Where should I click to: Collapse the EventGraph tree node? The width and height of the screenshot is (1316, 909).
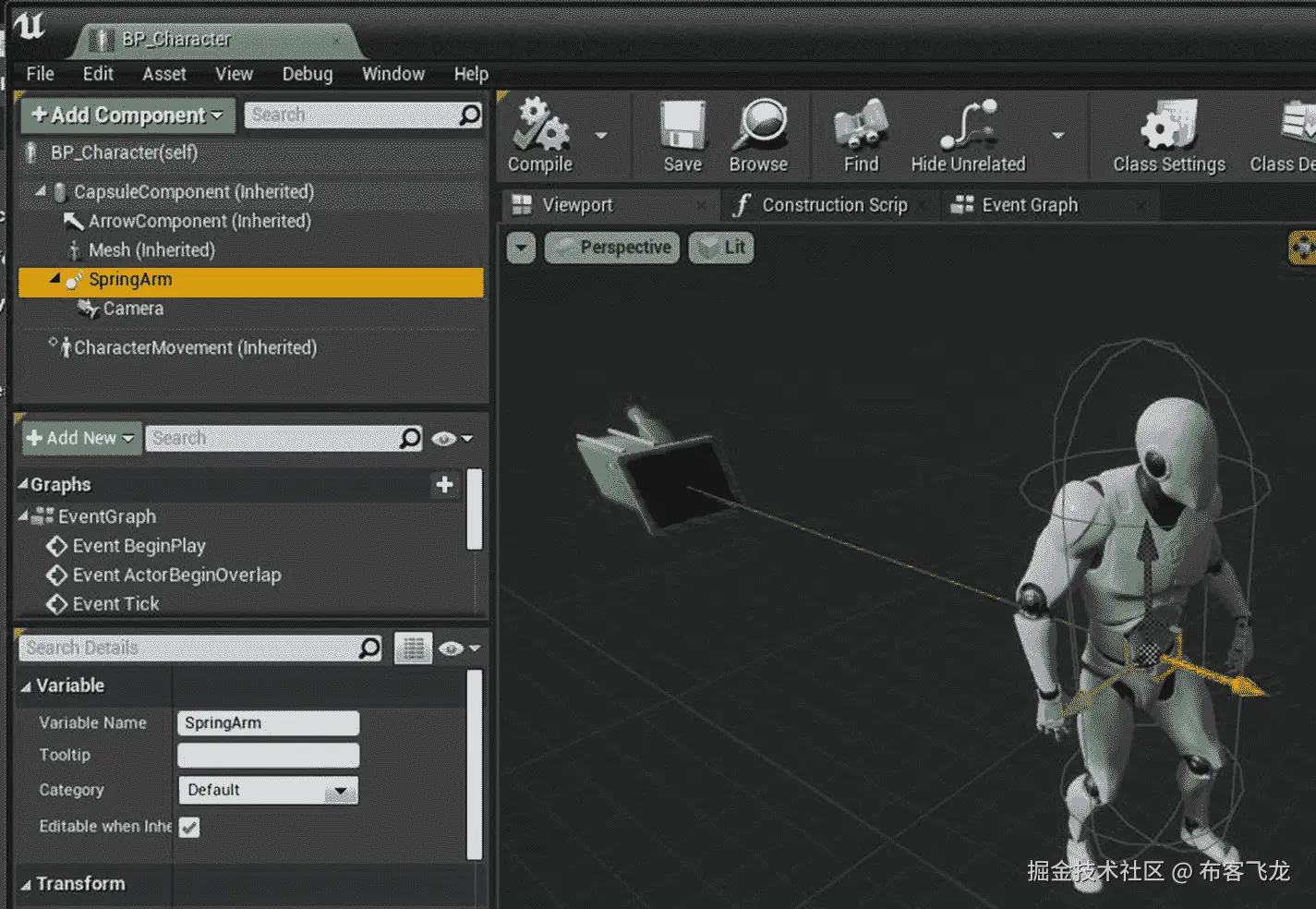click(x=23, y=515)
